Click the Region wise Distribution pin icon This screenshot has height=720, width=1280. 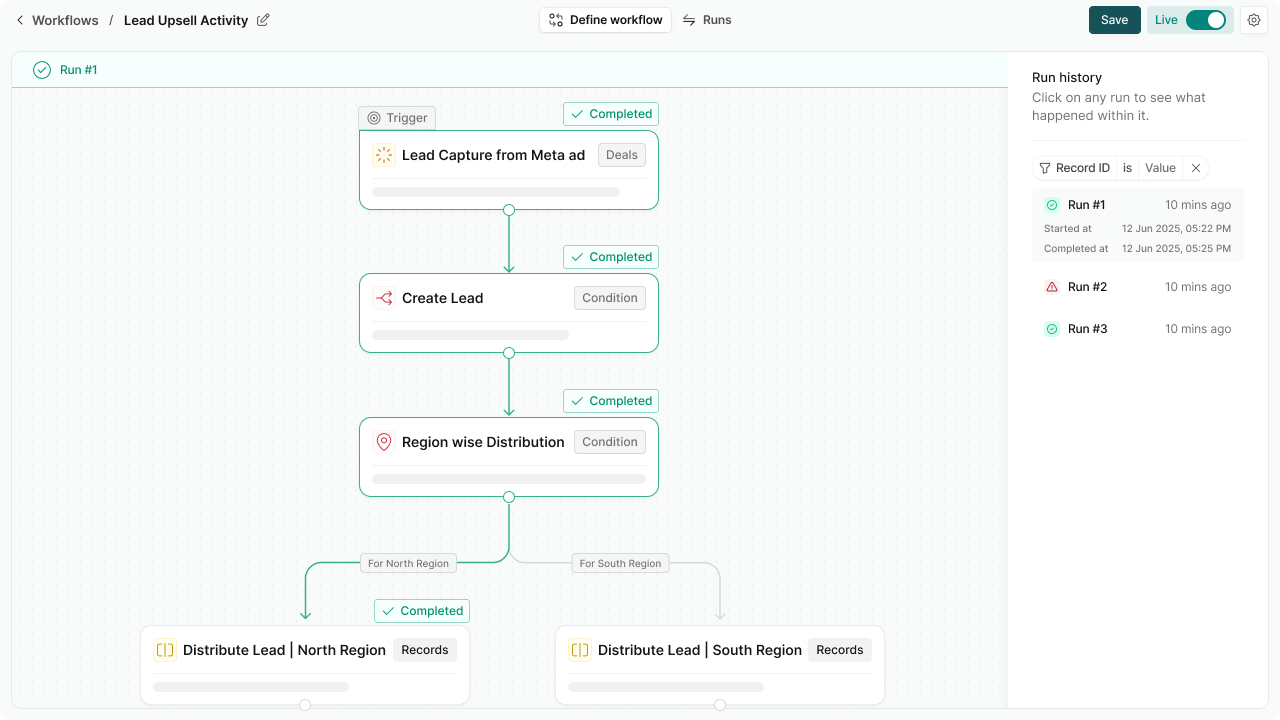[x=384, y=442]
